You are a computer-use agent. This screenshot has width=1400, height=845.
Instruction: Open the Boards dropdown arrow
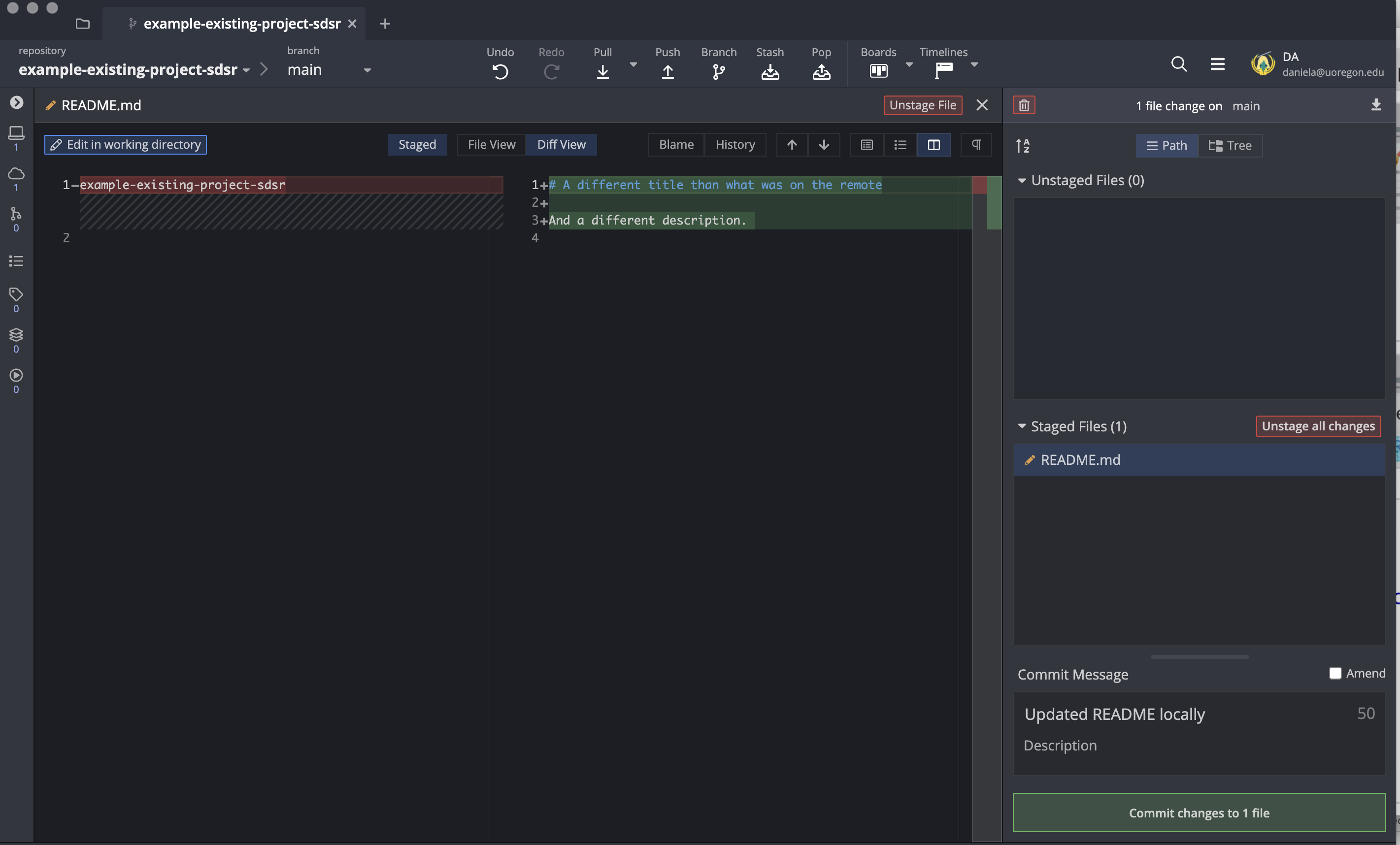coord(909,64)
